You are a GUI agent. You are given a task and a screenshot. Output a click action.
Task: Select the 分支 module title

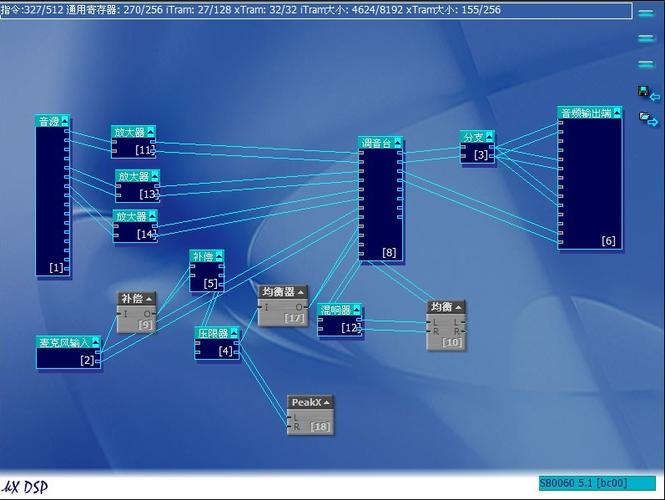pos(473,137)
